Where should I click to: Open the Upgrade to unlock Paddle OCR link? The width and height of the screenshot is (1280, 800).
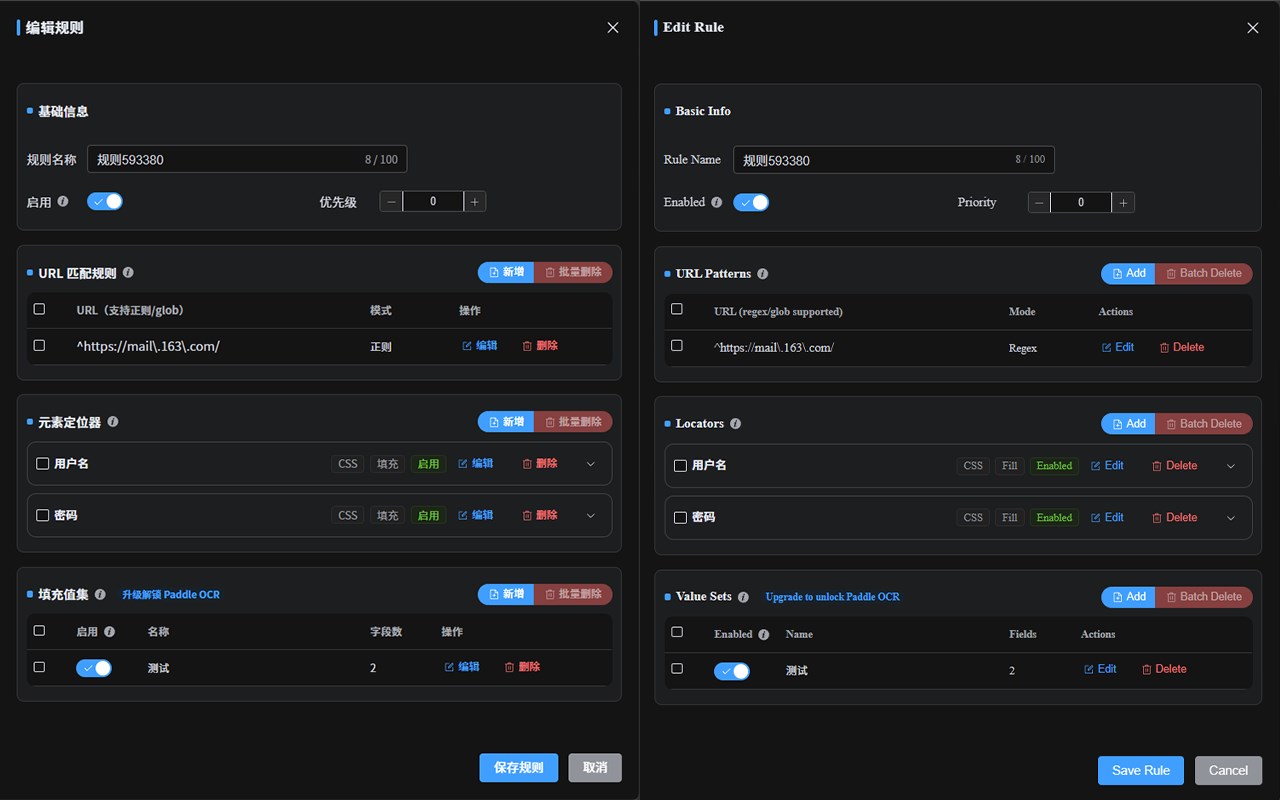coord(833,597)
